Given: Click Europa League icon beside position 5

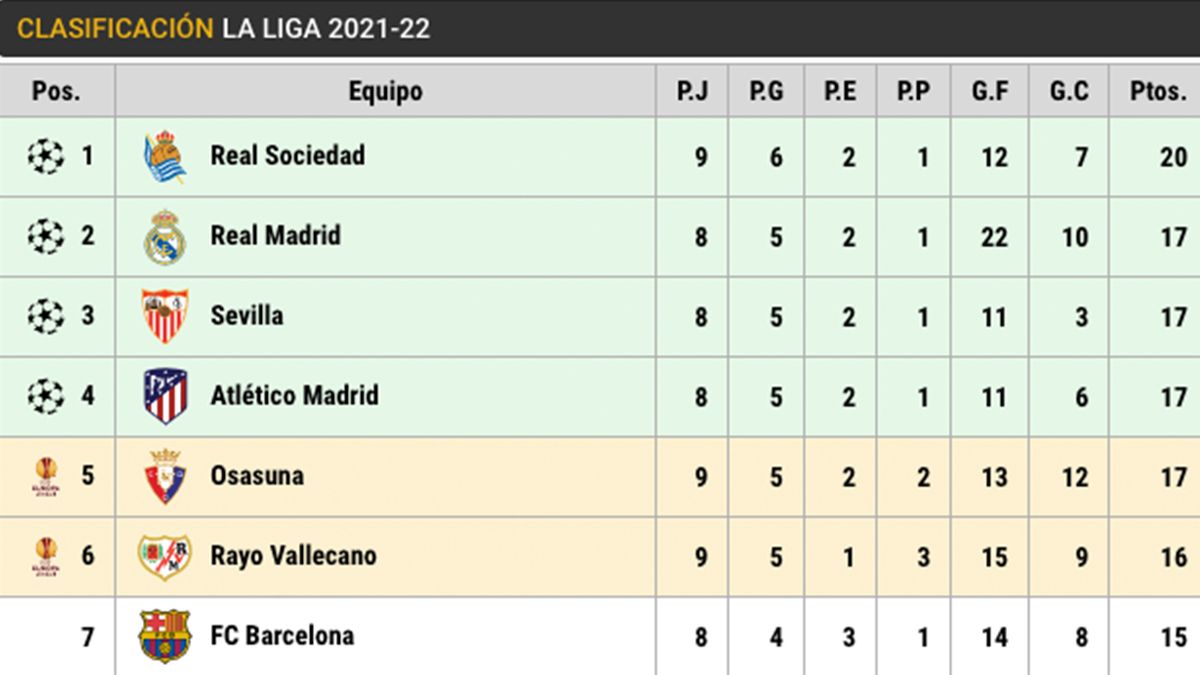Looking at the screenshot, I should tap(45, 476).
